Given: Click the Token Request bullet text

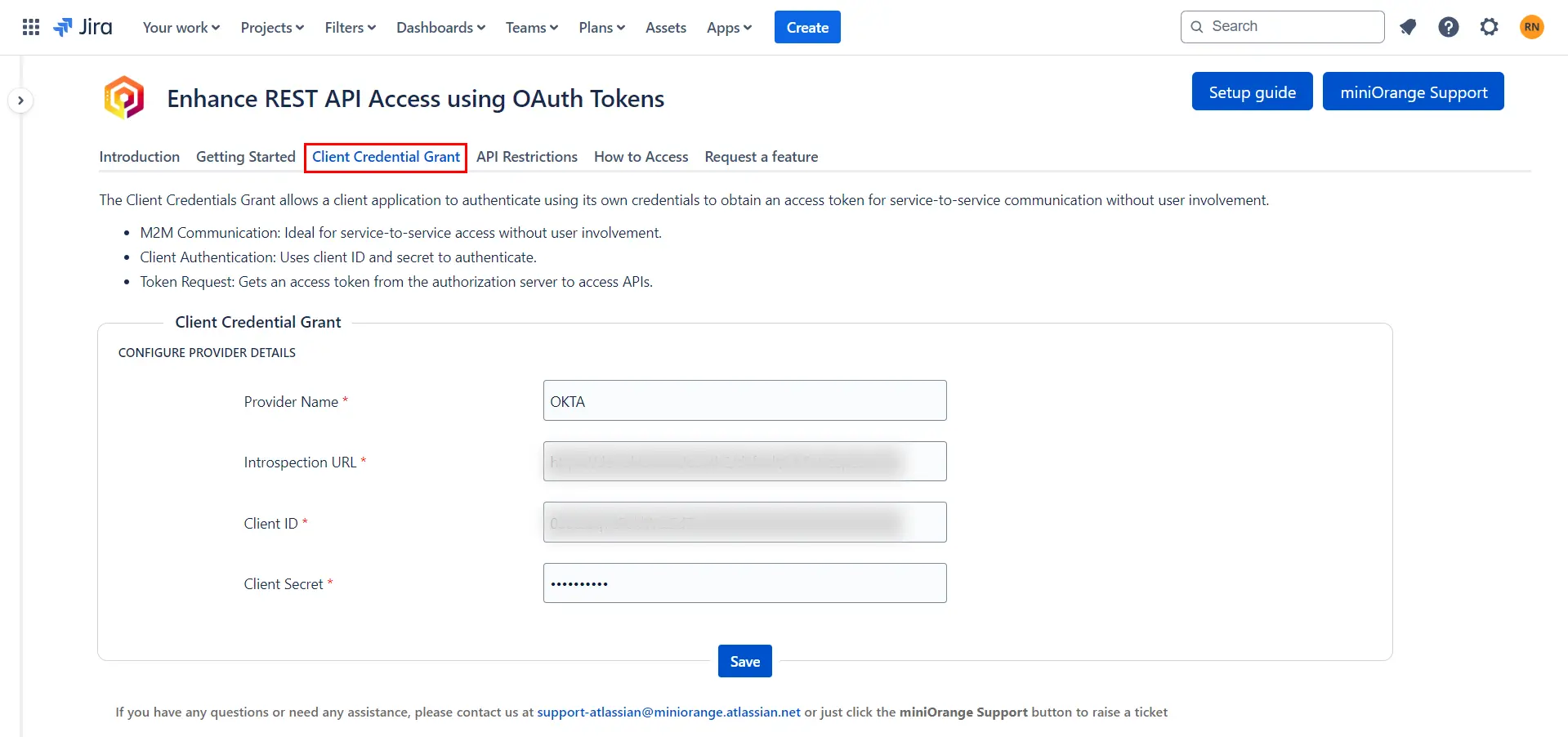Looking at the screenshot, I should 396,282.
